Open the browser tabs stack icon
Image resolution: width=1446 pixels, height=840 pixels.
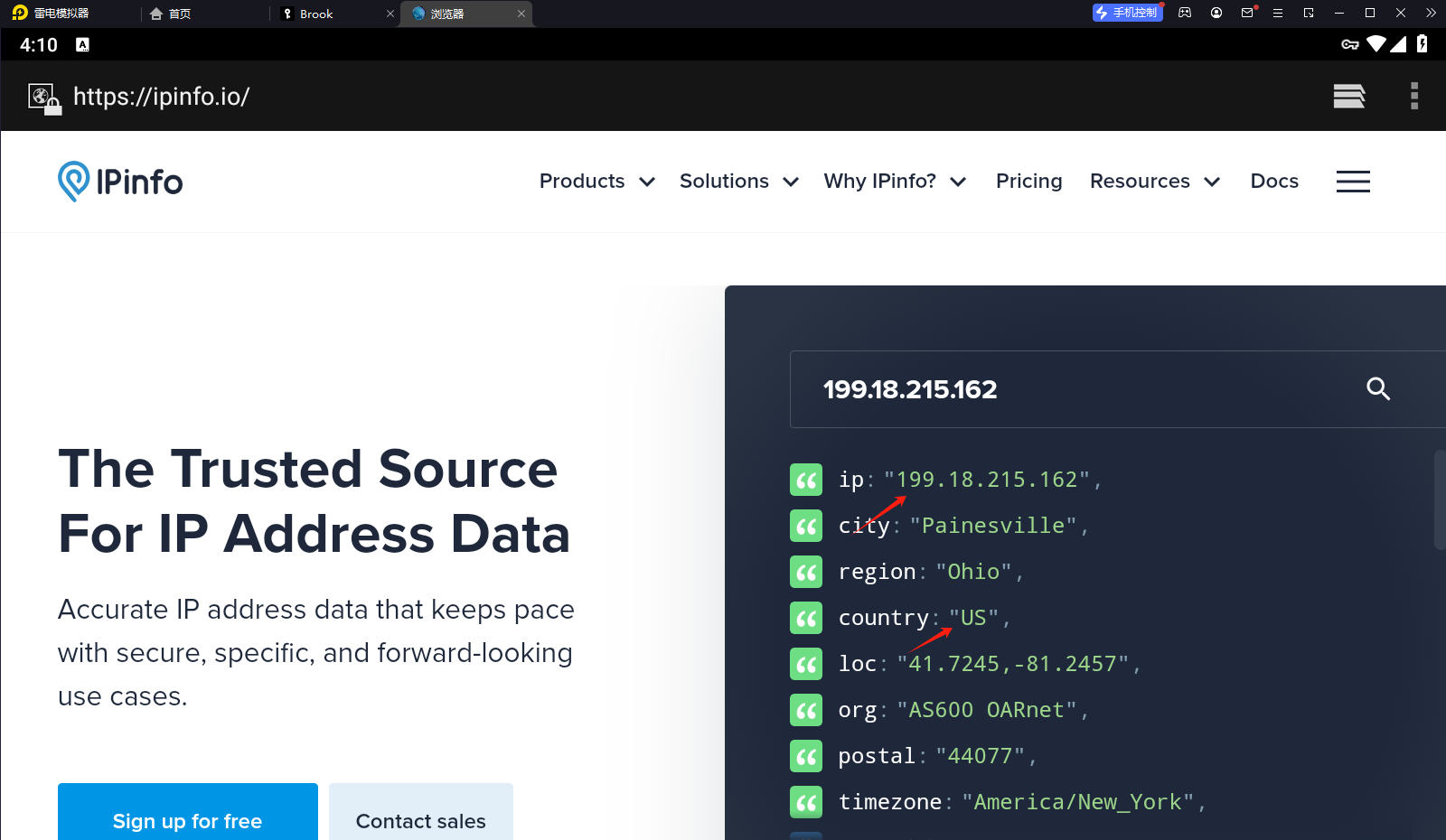point(1348,96)
